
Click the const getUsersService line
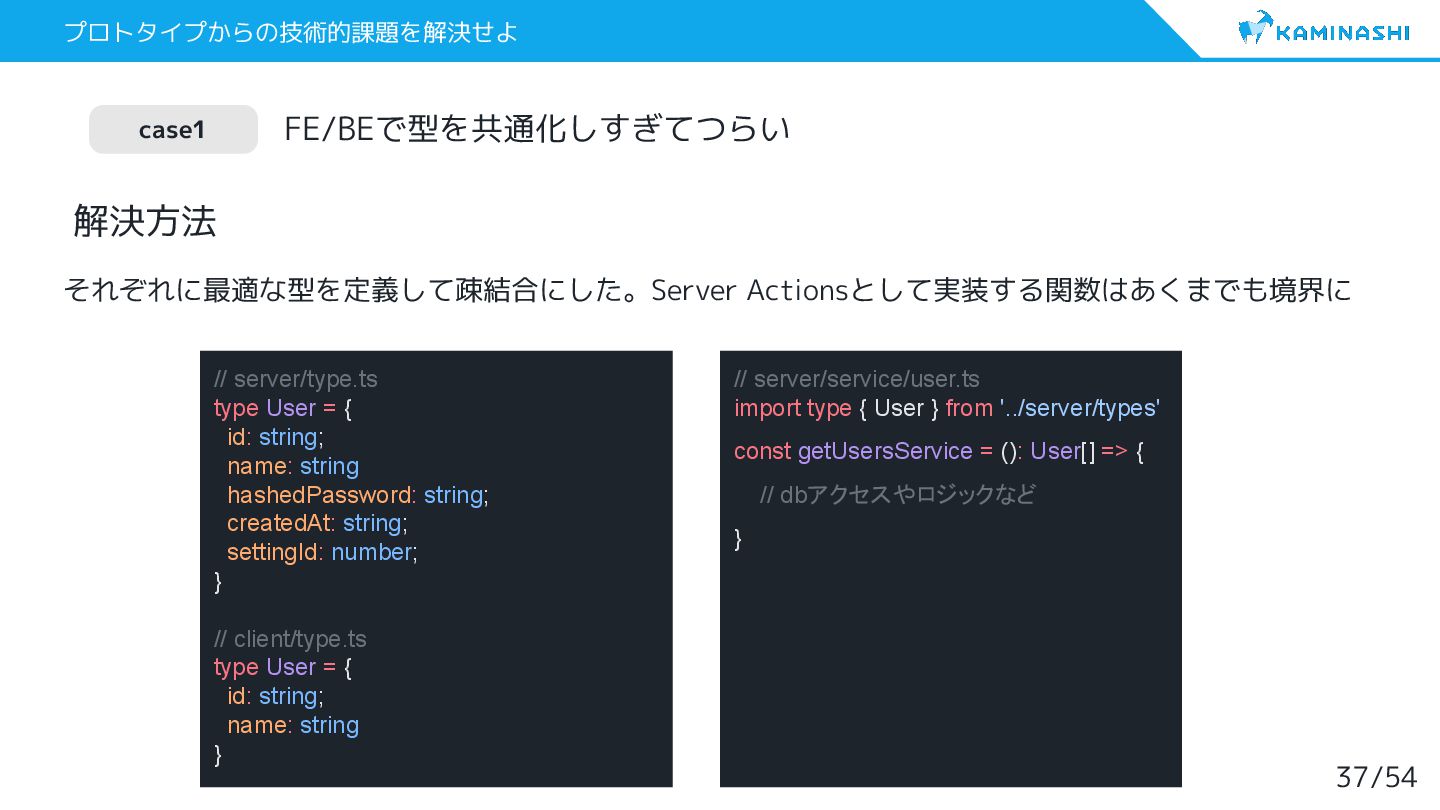click(x=939, y=451)
